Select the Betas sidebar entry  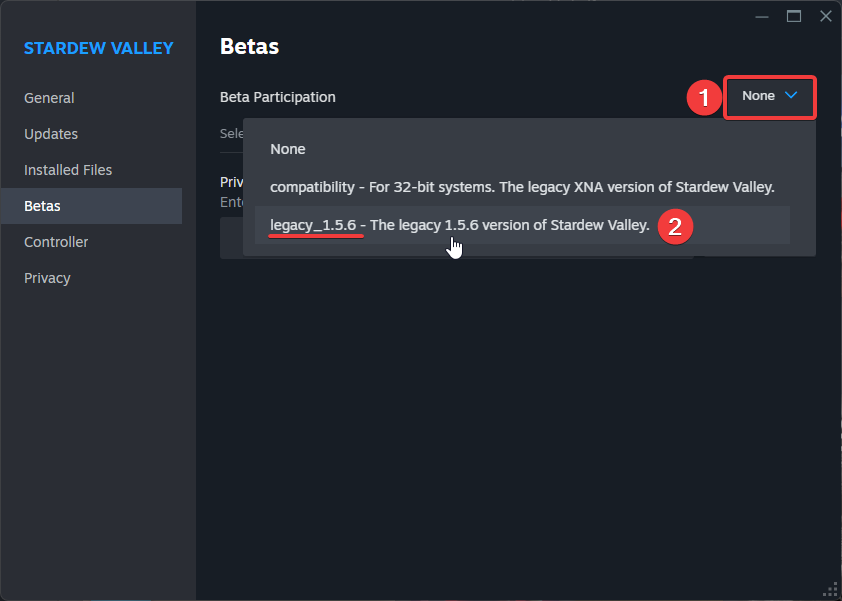click(41, 206)
